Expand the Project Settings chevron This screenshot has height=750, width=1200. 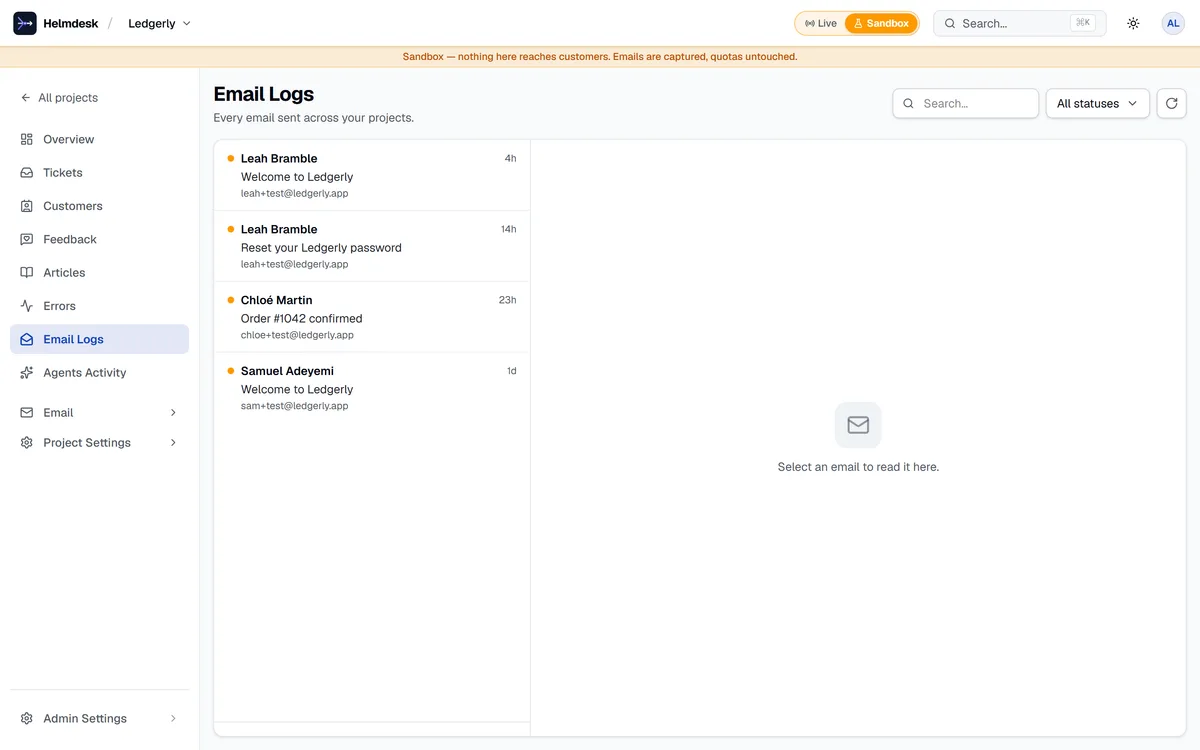click(173, 442)
